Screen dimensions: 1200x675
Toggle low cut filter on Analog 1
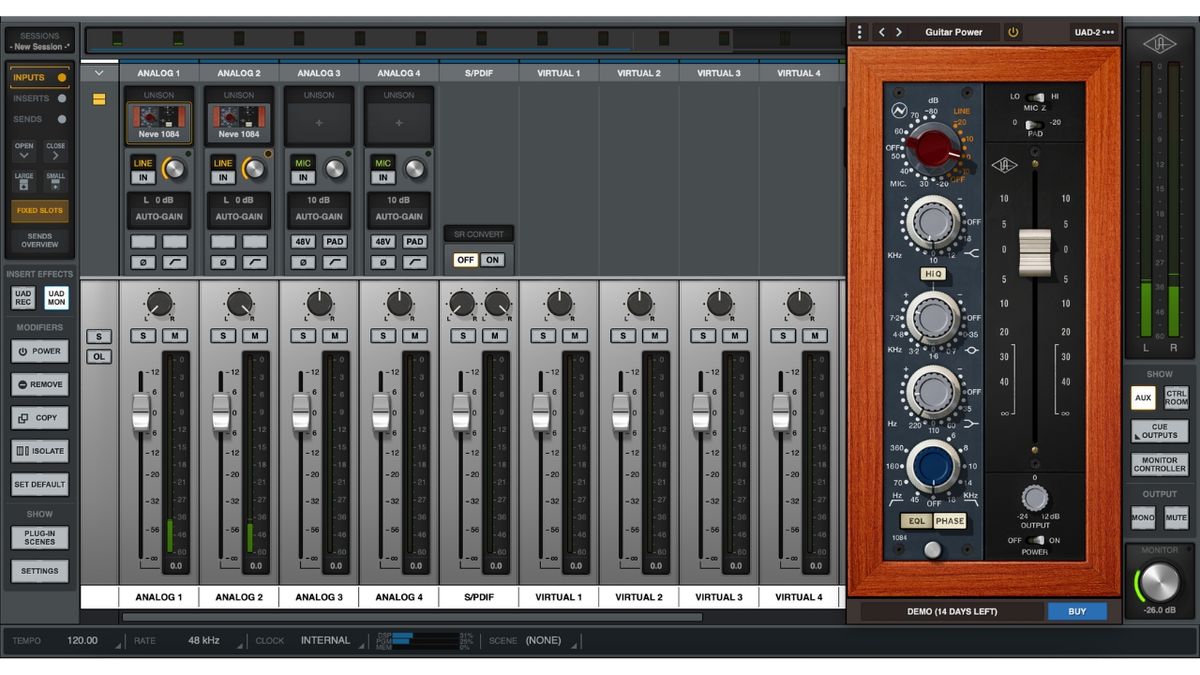[x=175, y=262]
